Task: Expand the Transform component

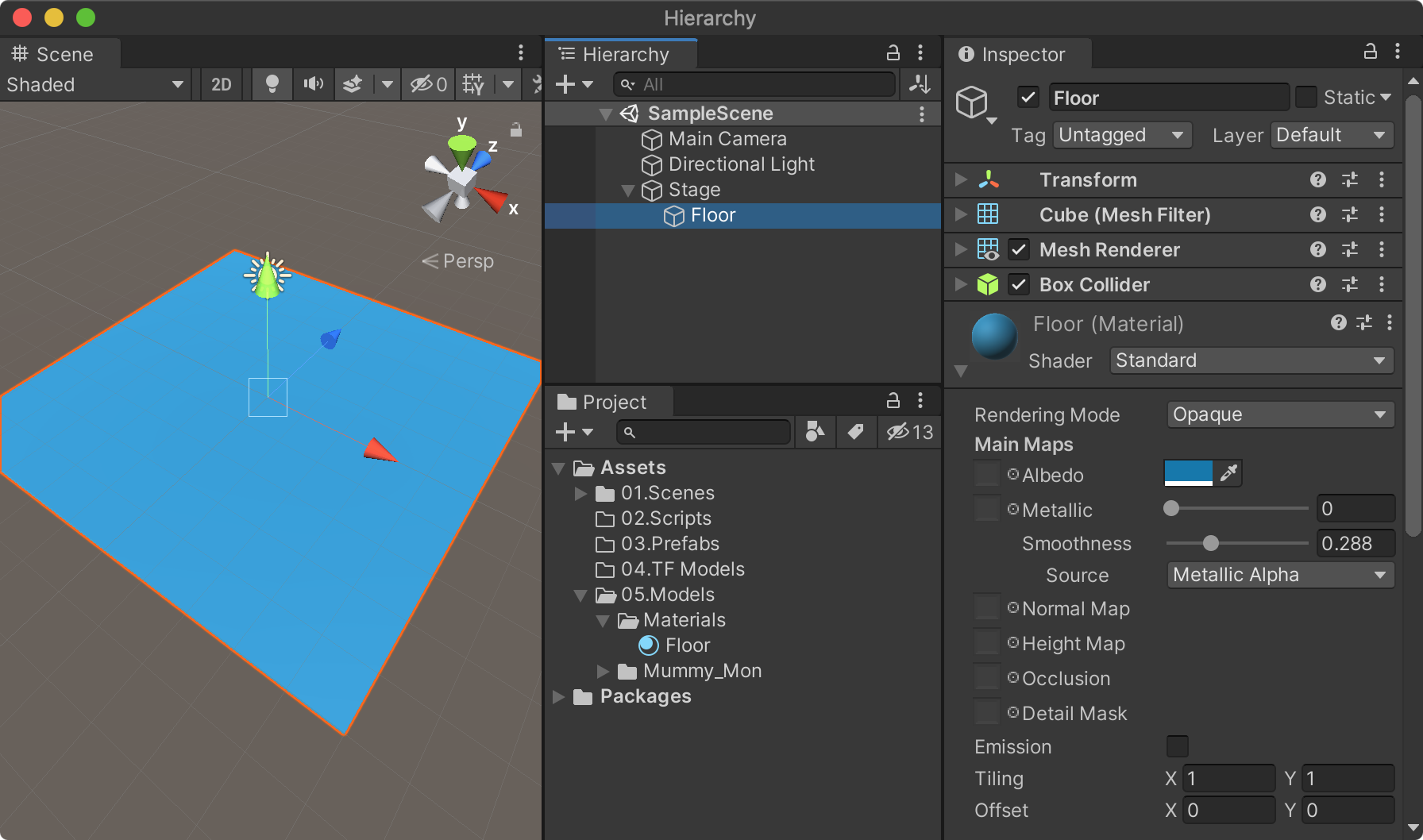Action: pyautogui.click(x=961, y=179)
